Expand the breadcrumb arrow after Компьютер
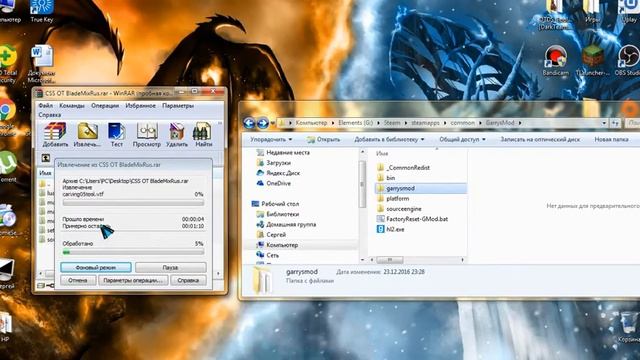 pos(333,123)
